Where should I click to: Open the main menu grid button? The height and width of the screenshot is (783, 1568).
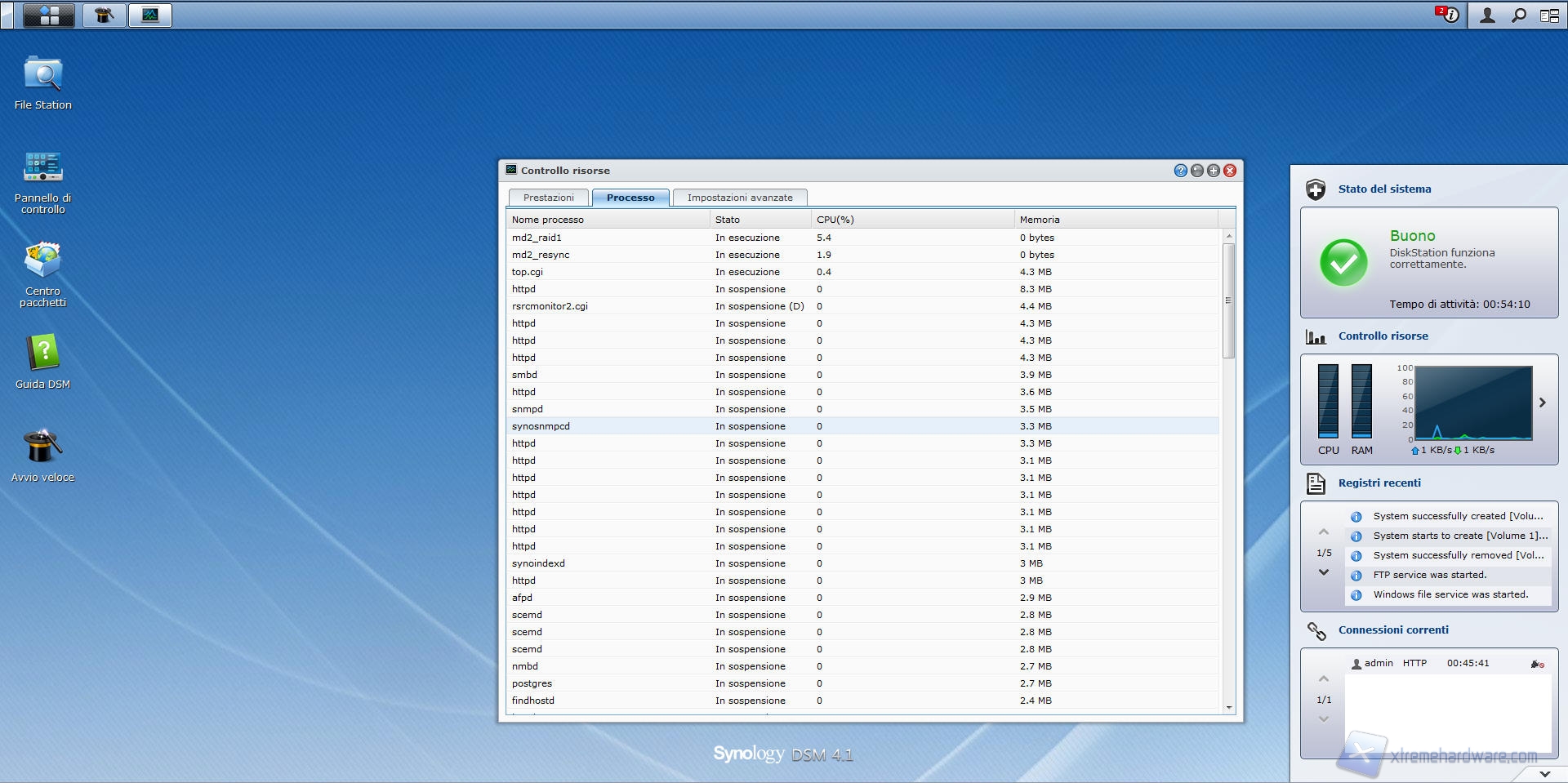click(49, 16)
